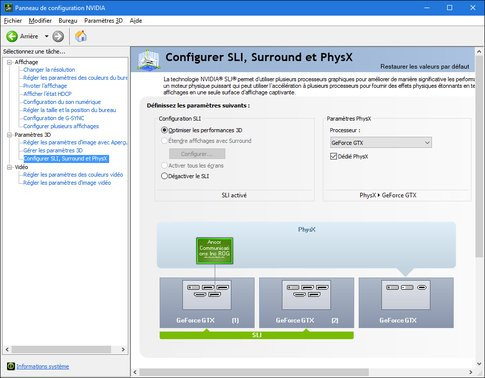
Task: Open Configuration de G-SYNC task
Action: click(54, 118)
